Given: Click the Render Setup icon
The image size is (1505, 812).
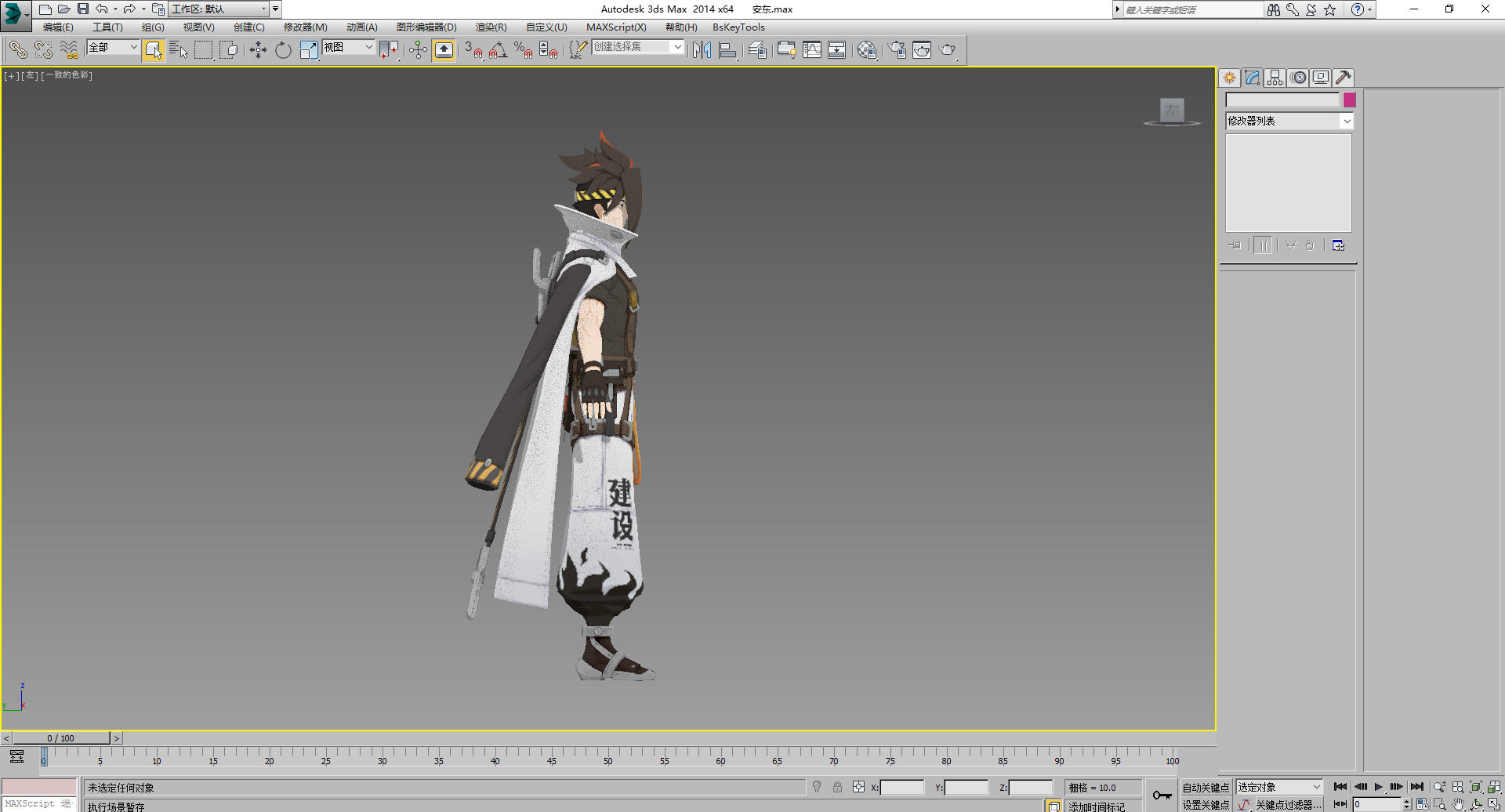Looking at the screenshot, I should tap(897, 49).
